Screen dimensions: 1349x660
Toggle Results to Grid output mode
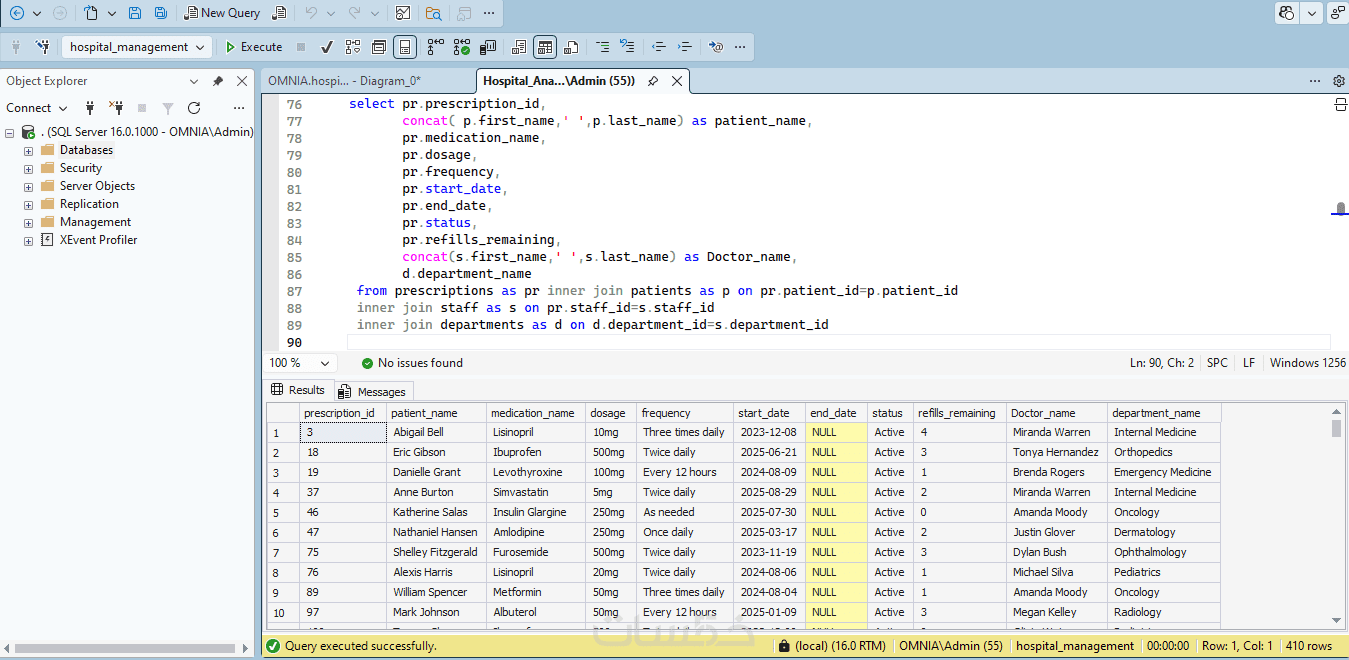click(544, 47)
